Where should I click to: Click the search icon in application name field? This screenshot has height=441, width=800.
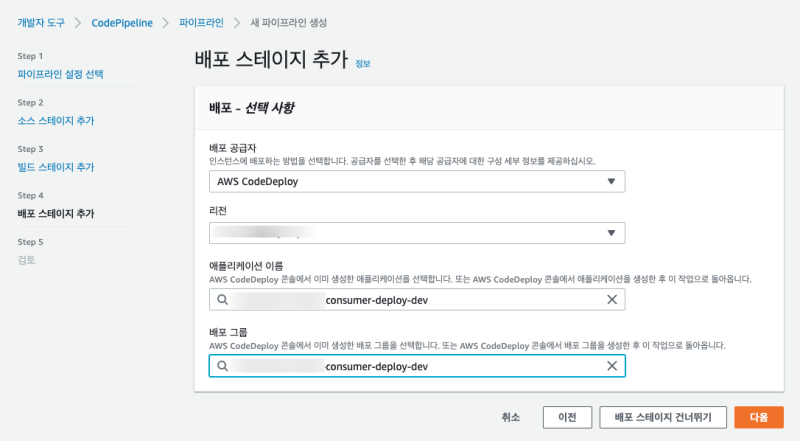222,300
